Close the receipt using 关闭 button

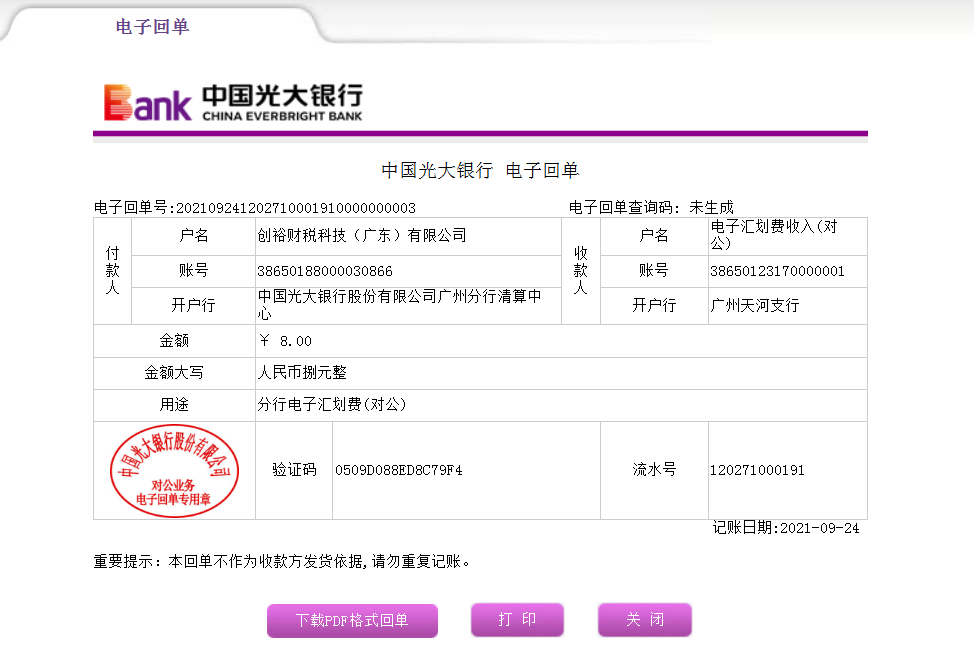tap(644, 620)
